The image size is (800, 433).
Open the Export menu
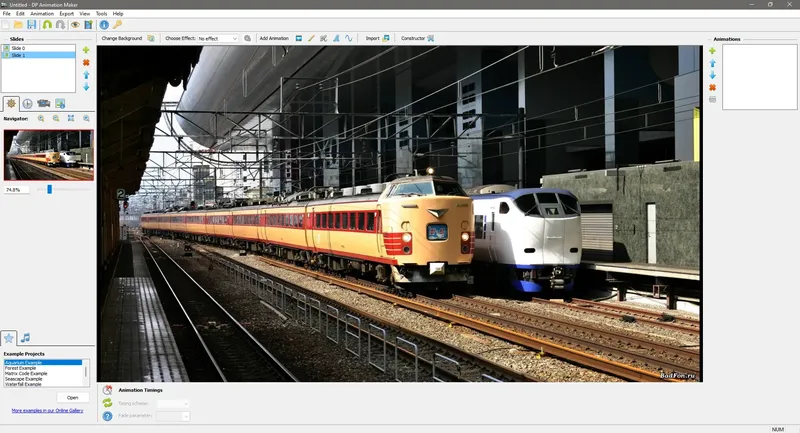click(x=66, y=14)
